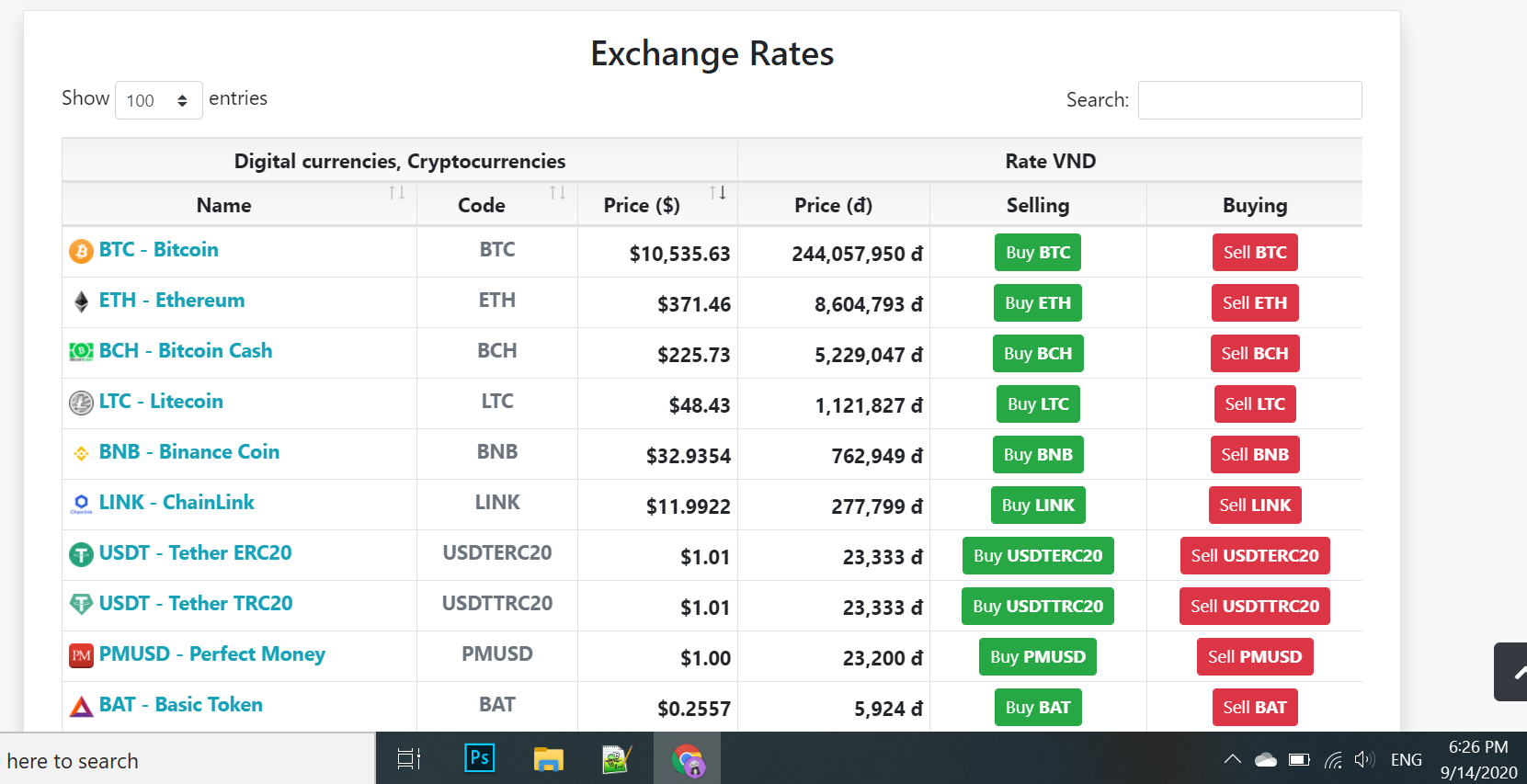This screenshot has width=1527, height=784.
Task: Click the Bitcoin coin icon
Action: [x=81, y=251]
